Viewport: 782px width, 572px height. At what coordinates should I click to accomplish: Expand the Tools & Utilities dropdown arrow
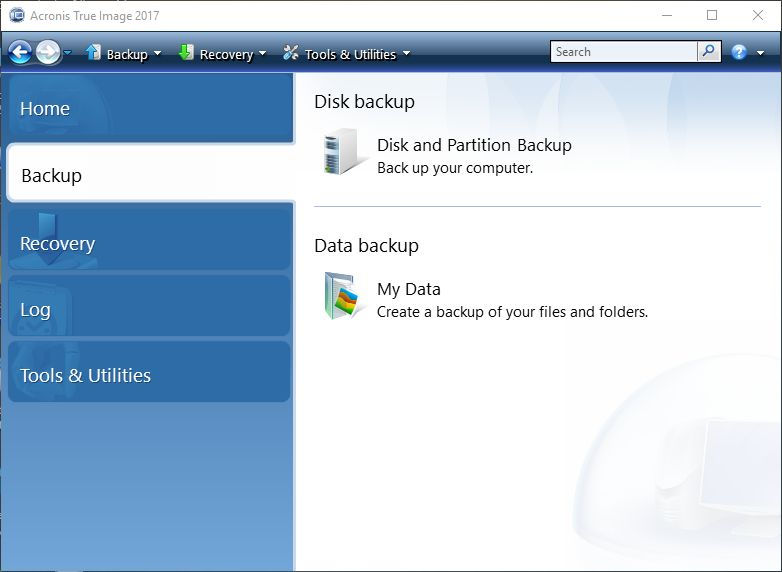point(406,53)
